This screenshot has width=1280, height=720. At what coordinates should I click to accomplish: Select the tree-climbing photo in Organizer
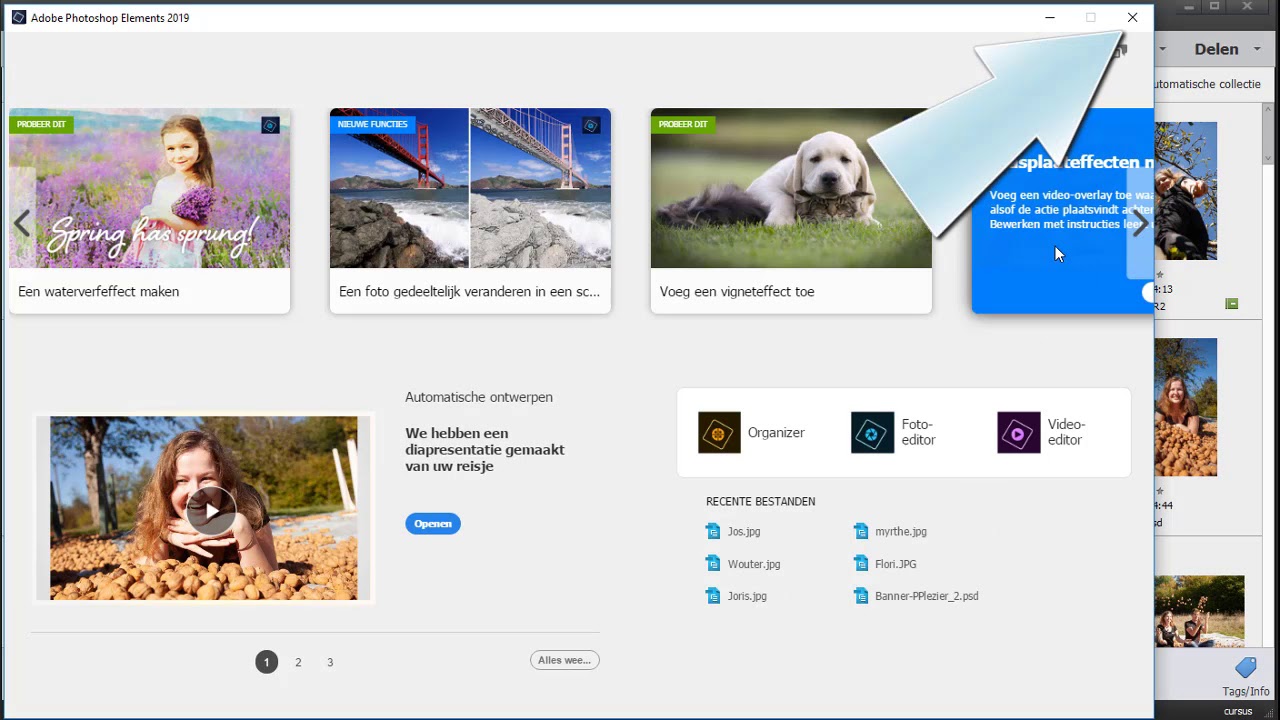(1186, 191)
